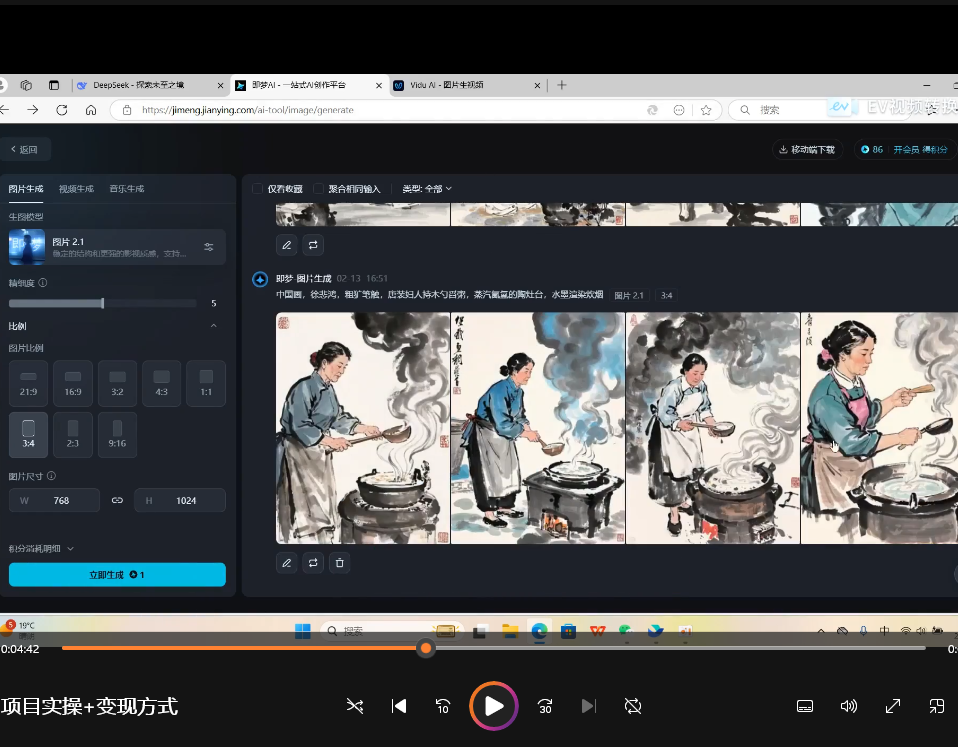Skip to previous track in player
The height and width of the screenshot is (747, 958).
(x=399, y=707)
